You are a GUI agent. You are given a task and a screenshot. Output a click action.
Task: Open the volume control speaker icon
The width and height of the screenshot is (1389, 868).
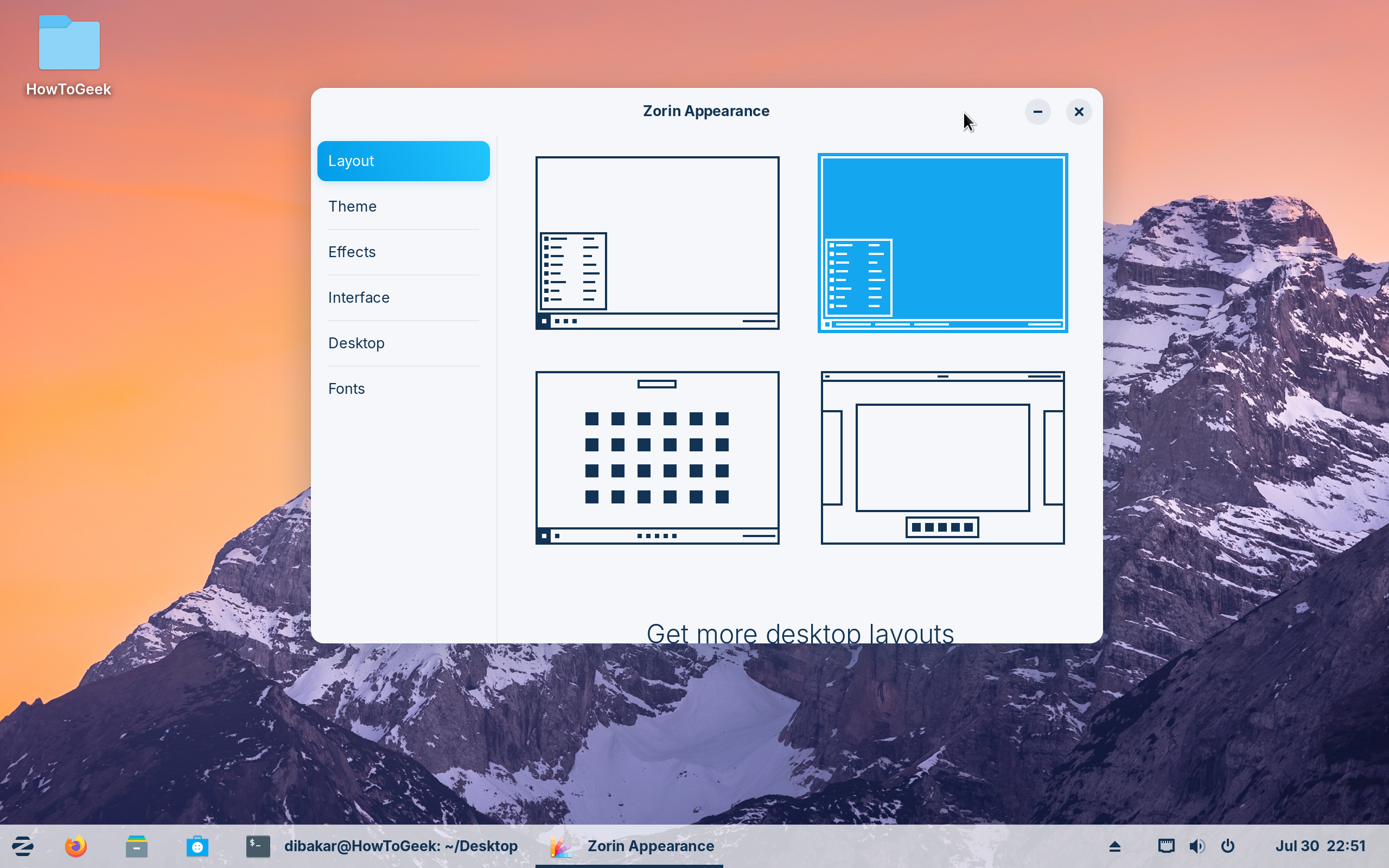[x=1197, y=846]
